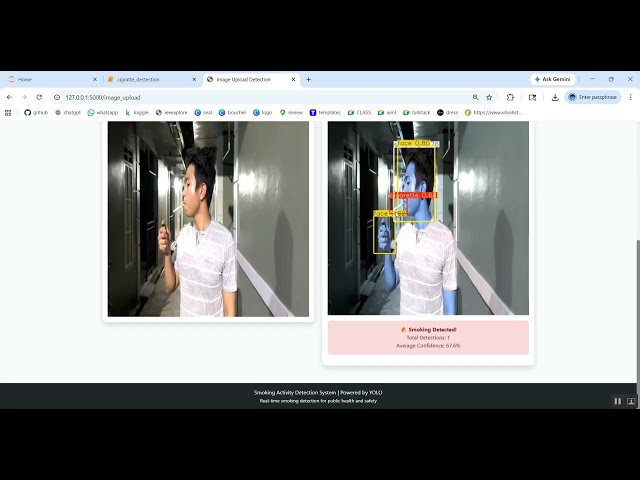The height and width of the screenshot is (480, 640).
Task: Open the https://www.vikalist bookmark
Action: point(493,113)
